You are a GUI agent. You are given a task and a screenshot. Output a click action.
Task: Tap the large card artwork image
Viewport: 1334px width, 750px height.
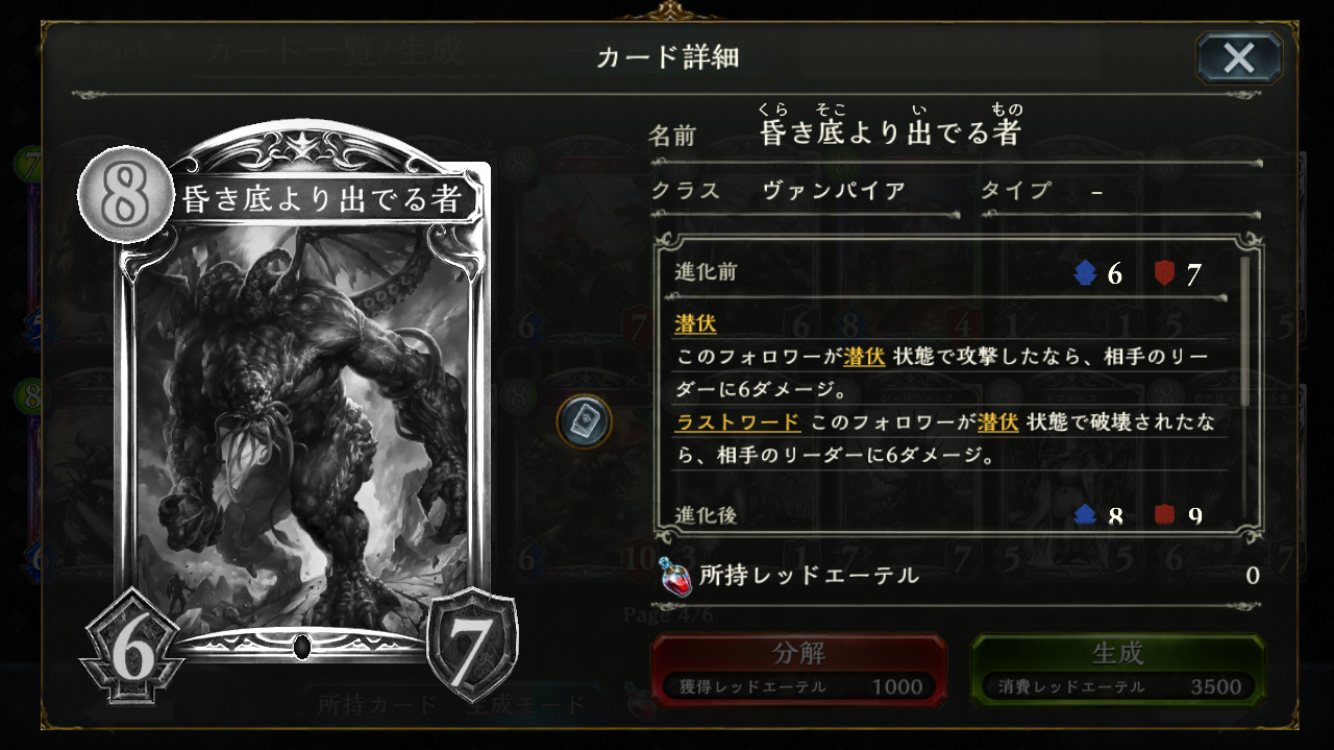pyautogui.click(x=302, y=420)
